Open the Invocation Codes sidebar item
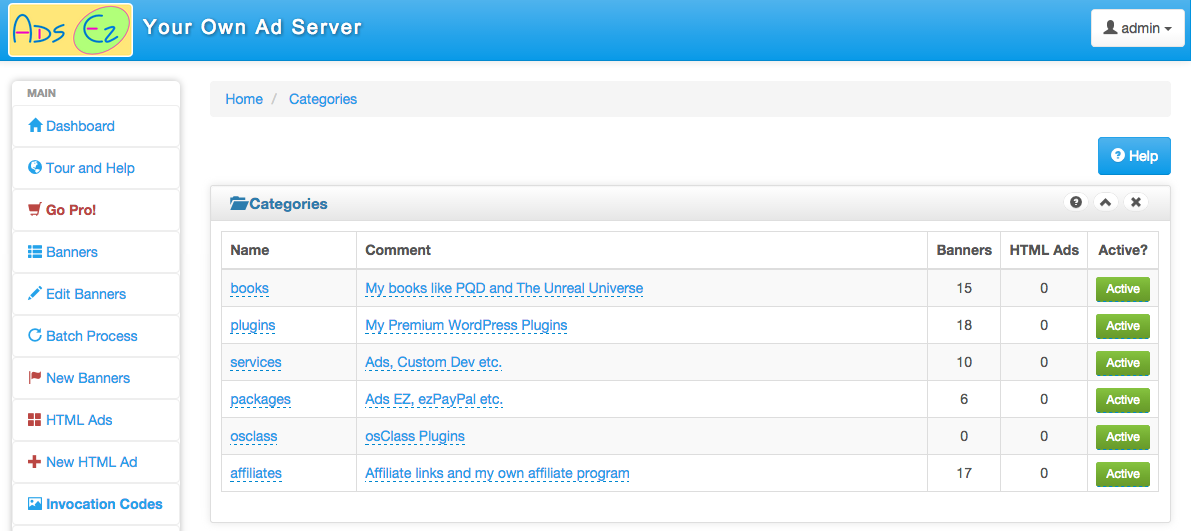1191x531 pixels. (96, 504)
